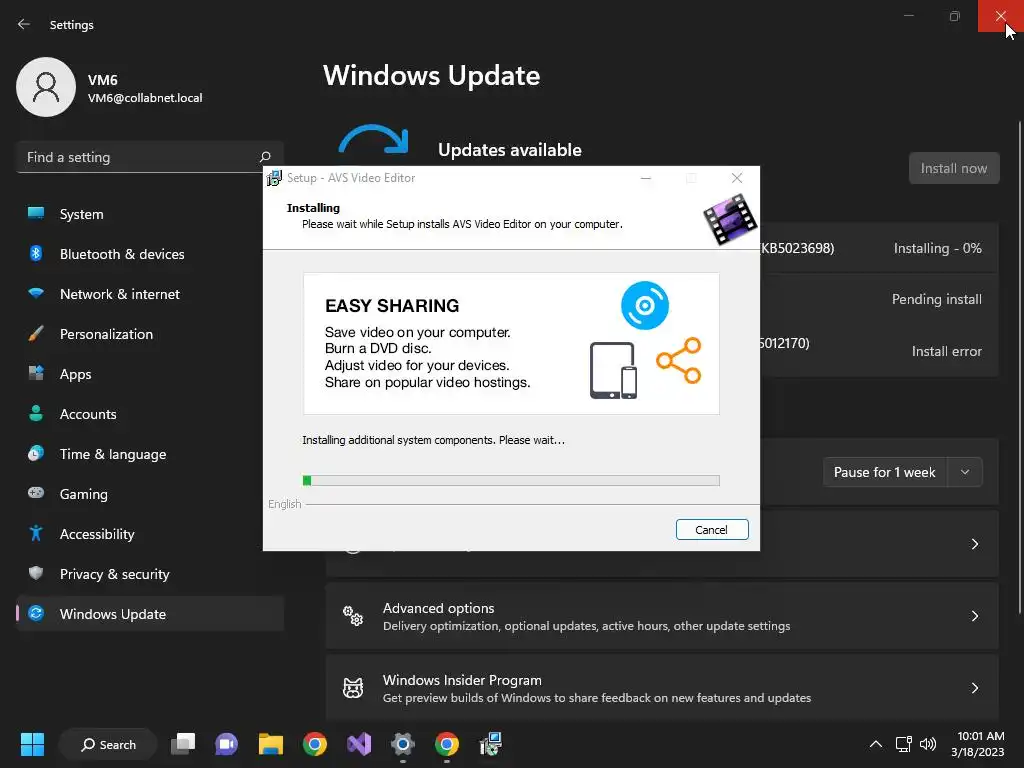Open Windows Insider Program chevron
The width and height of the screenshot is (1024, 768).
[974, 688]
